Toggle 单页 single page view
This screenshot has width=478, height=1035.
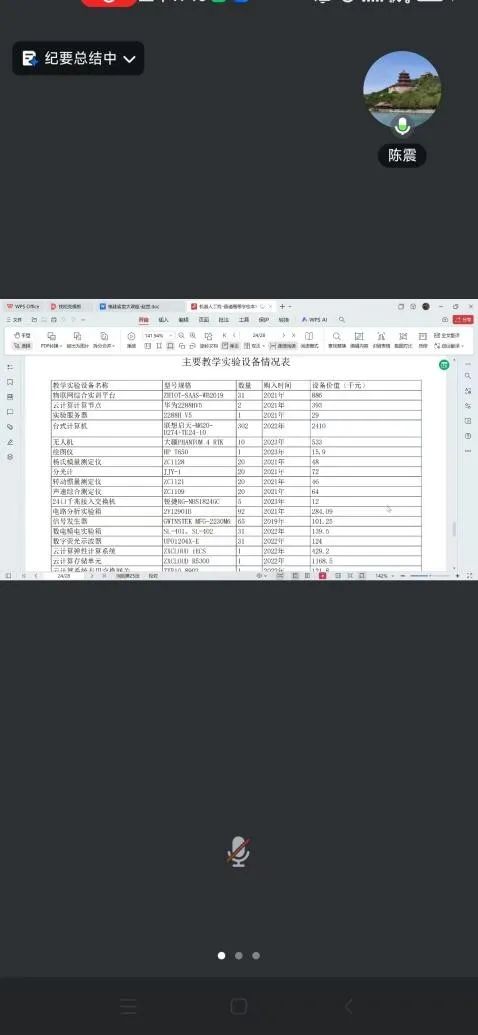(x=230, y=345)
